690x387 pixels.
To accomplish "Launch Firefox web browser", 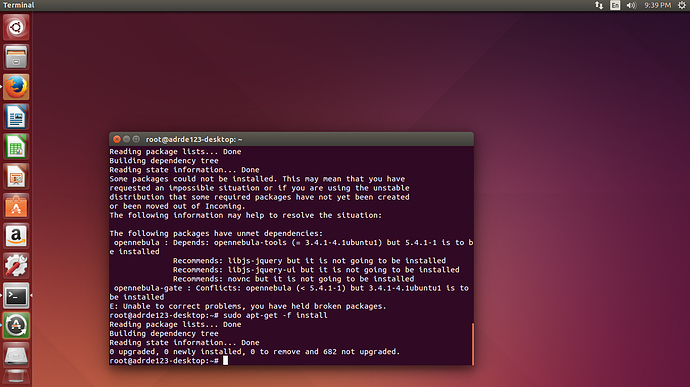I will point(16,87).
